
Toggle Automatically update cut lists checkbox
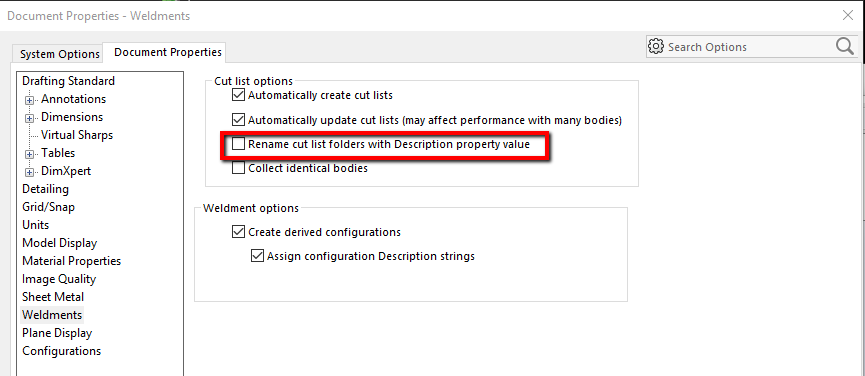[238, 120]
